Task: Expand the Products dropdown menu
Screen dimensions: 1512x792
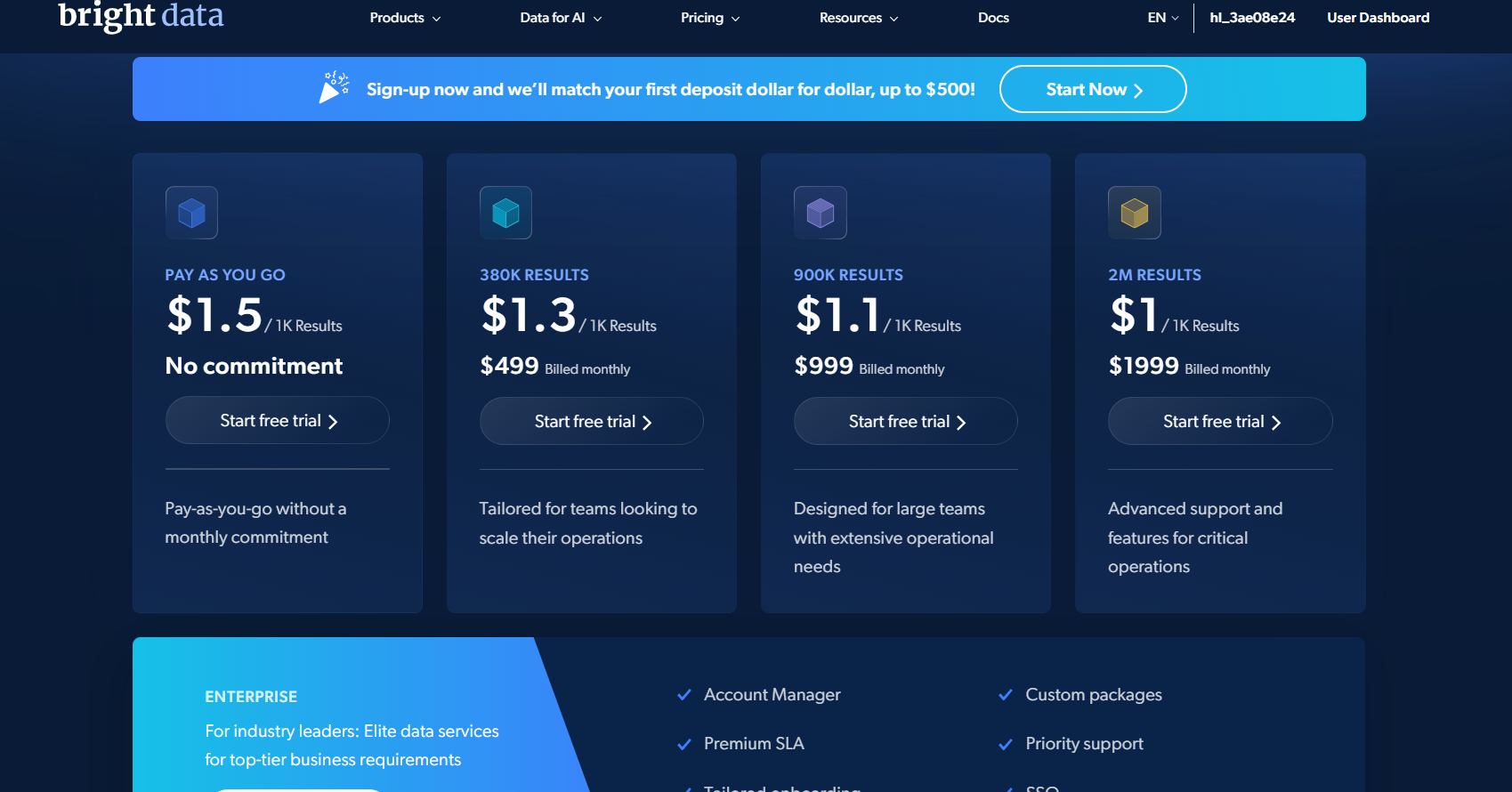Action: pyautogui.click(x=405, y=18)
